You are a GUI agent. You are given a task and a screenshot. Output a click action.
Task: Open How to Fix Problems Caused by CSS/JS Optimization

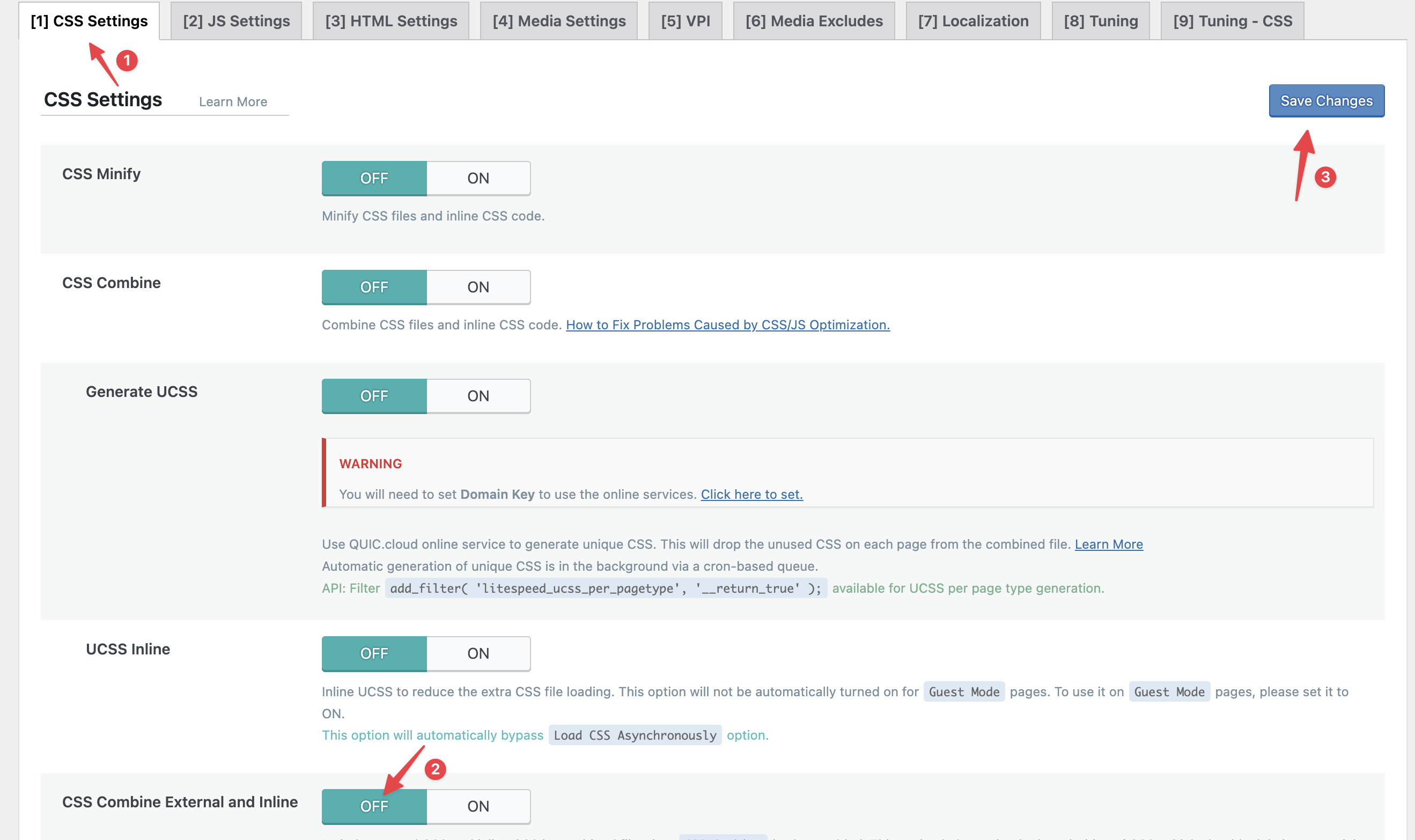727,325
